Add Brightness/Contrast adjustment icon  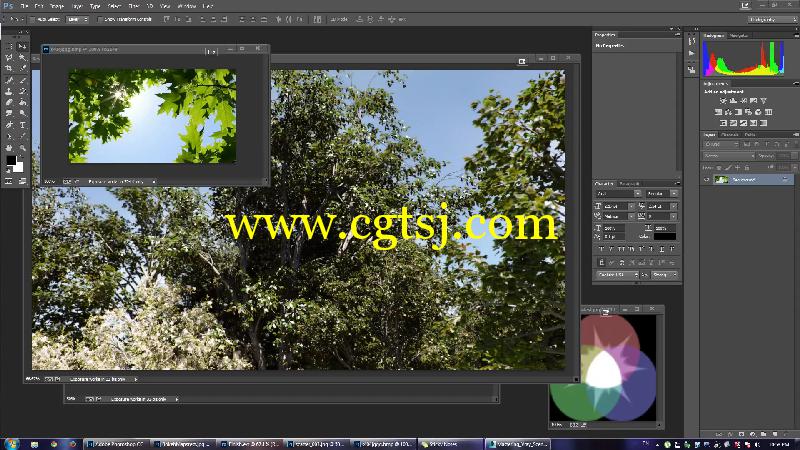click(723, 101)
